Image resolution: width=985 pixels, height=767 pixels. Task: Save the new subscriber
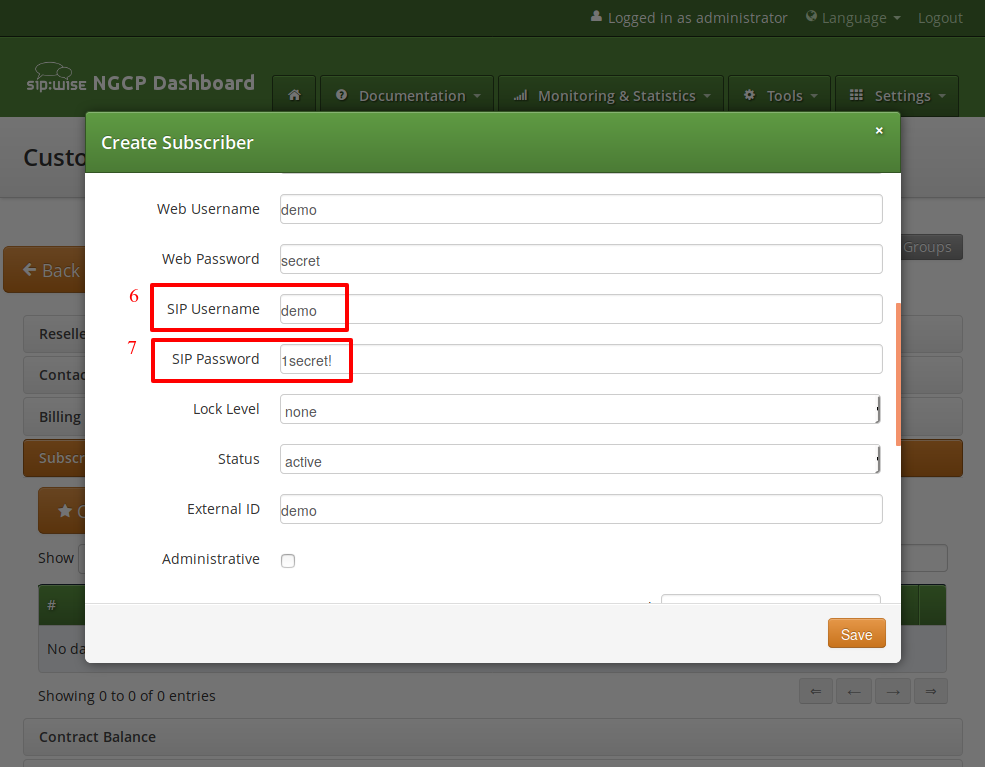coord(856,634)
